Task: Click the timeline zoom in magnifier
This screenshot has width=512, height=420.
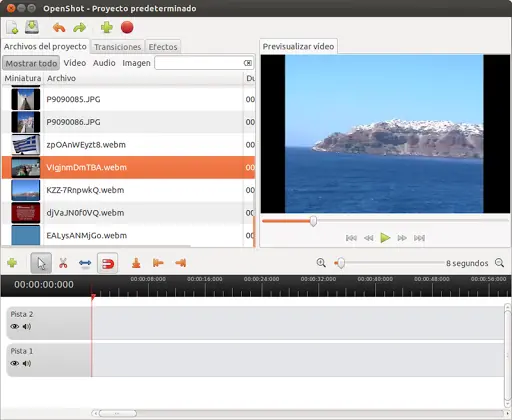Action: pos(321,263)
